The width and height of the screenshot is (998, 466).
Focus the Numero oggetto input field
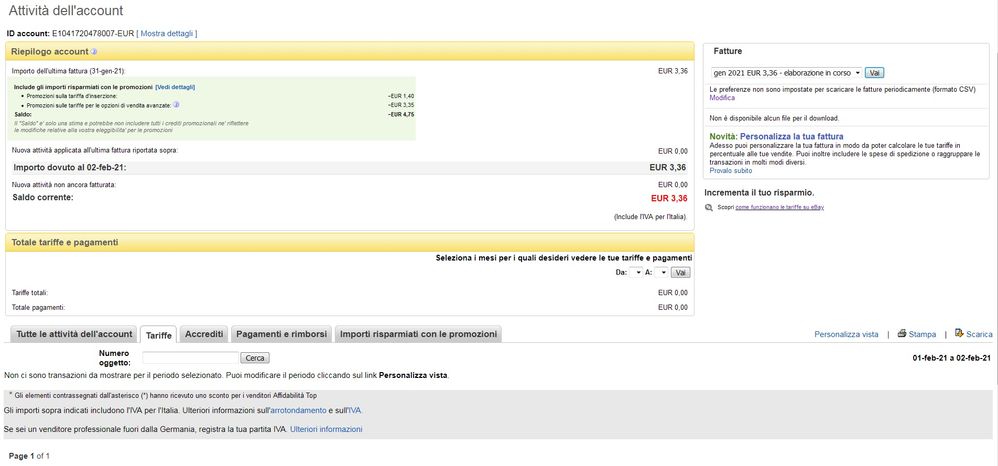point(190,358)
